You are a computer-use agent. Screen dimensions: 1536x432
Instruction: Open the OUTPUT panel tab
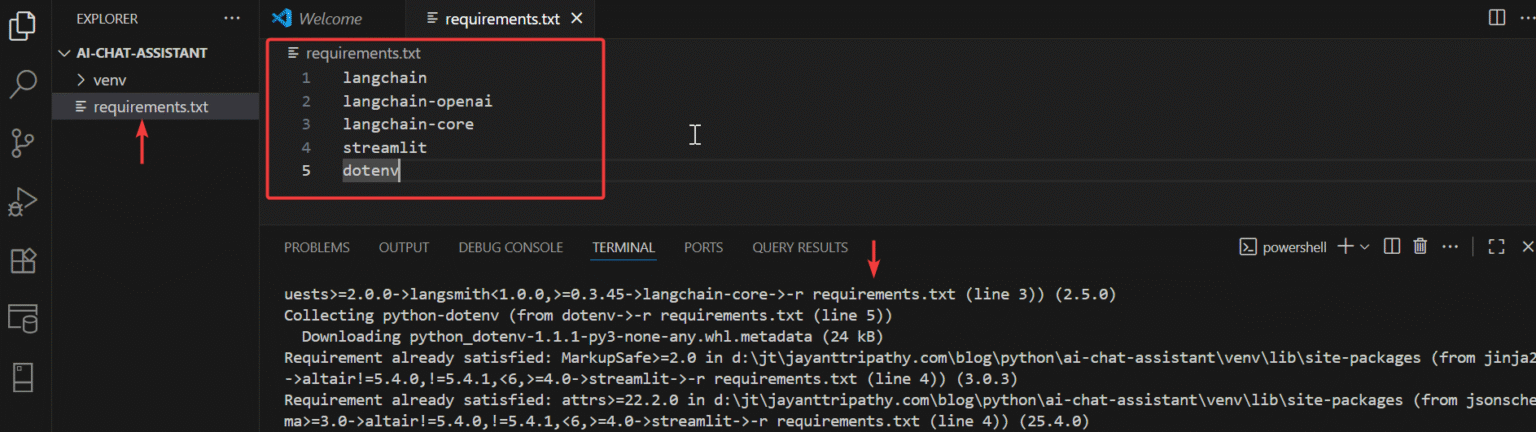tap(404, 247)
